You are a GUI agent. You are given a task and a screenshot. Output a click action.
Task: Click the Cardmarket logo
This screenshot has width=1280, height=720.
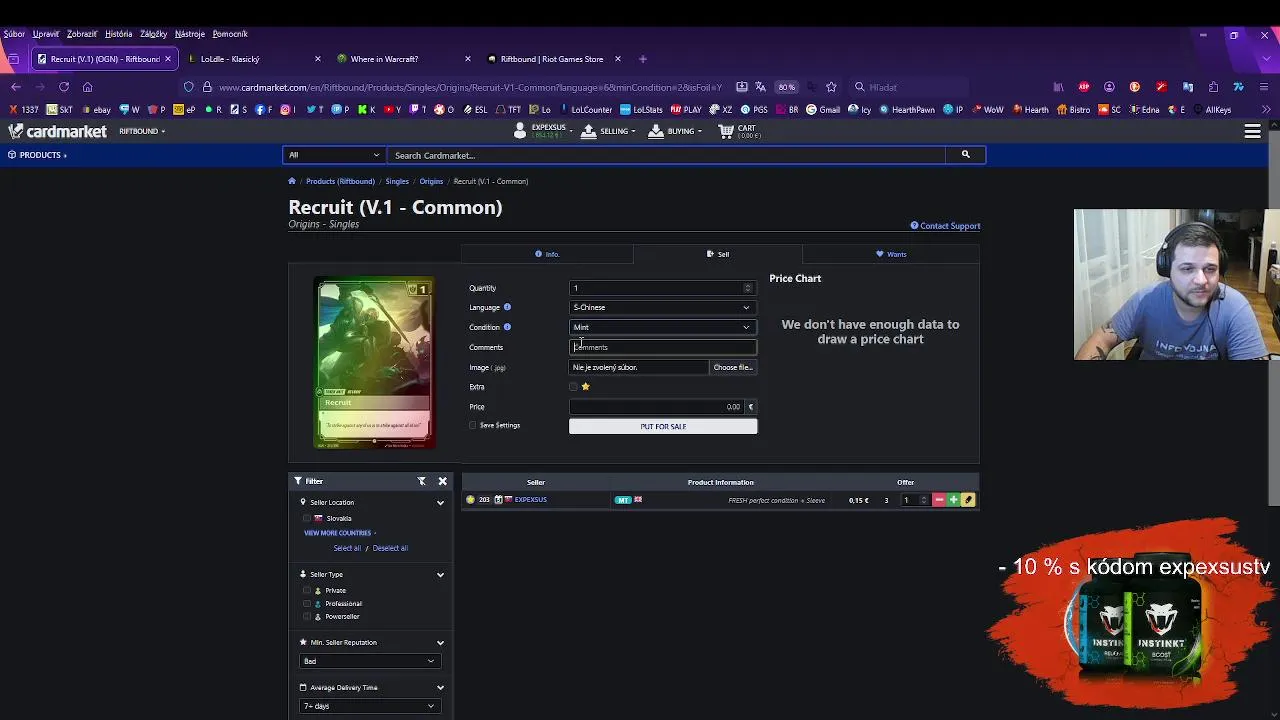[58, 131]
